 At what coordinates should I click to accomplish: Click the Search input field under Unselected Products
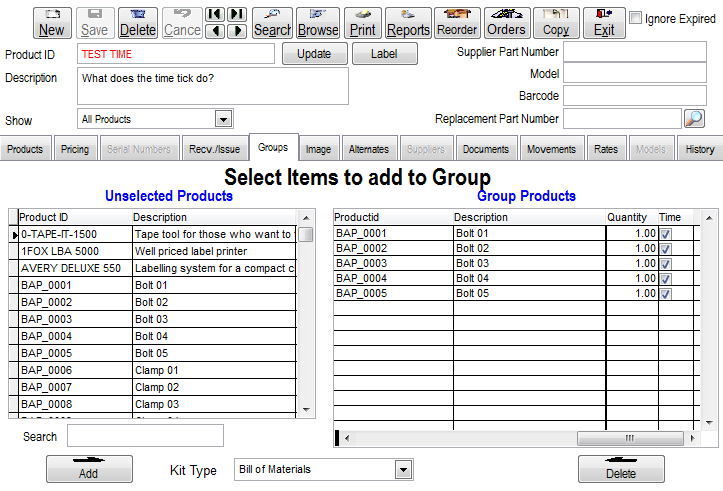145,436
